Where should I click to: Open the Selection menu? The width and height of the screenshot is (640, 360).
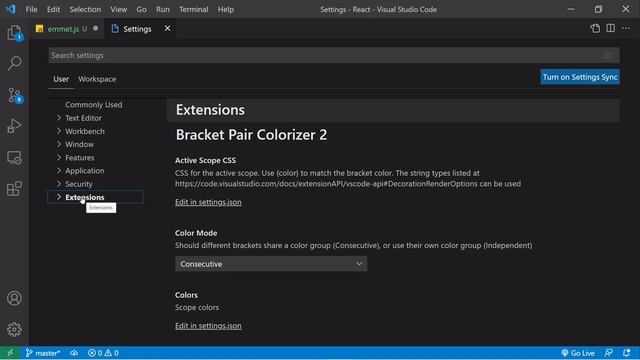point(85,9)
